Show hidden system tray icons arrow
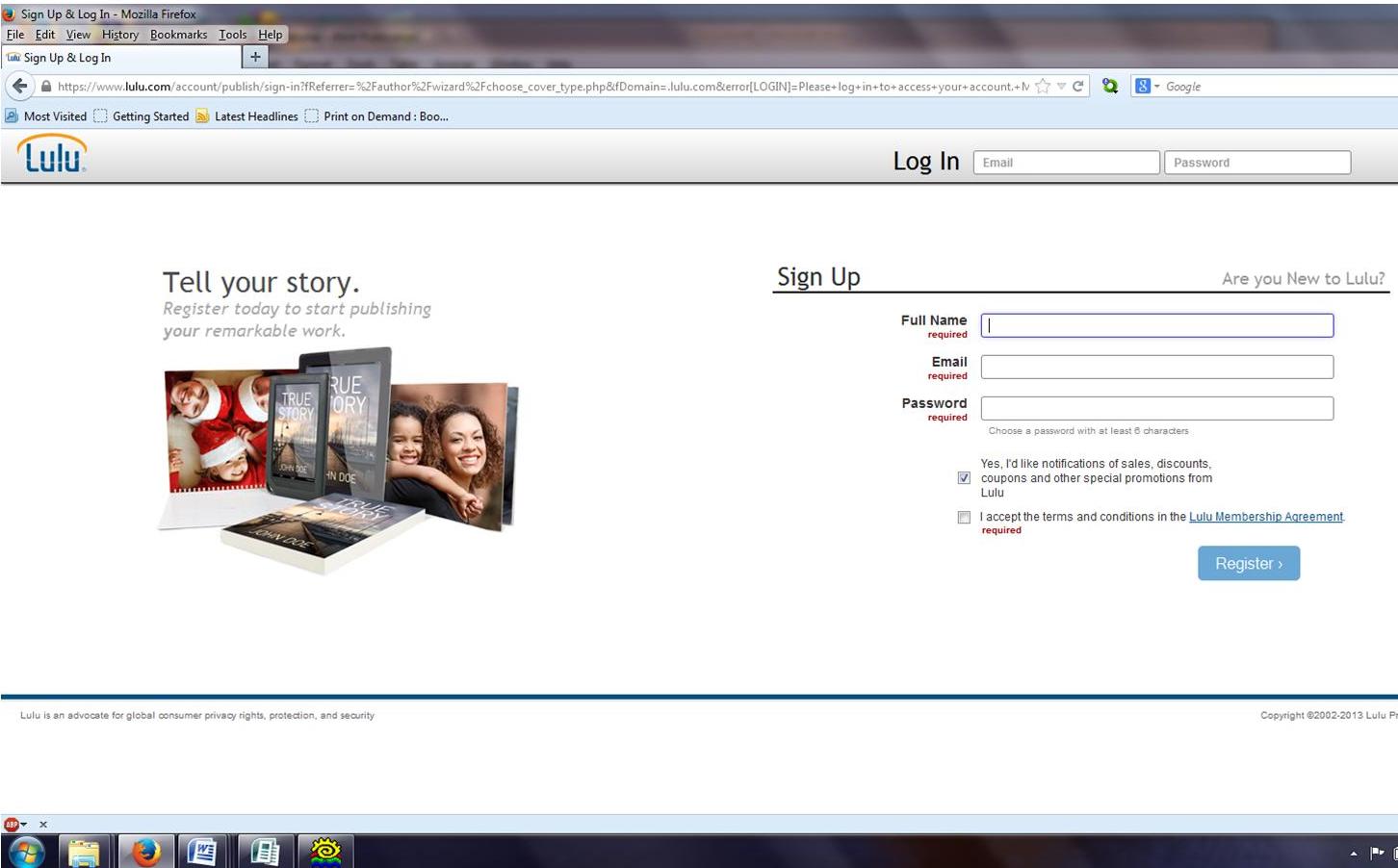The image size is (1398, 868). [x=1353, y=854]
